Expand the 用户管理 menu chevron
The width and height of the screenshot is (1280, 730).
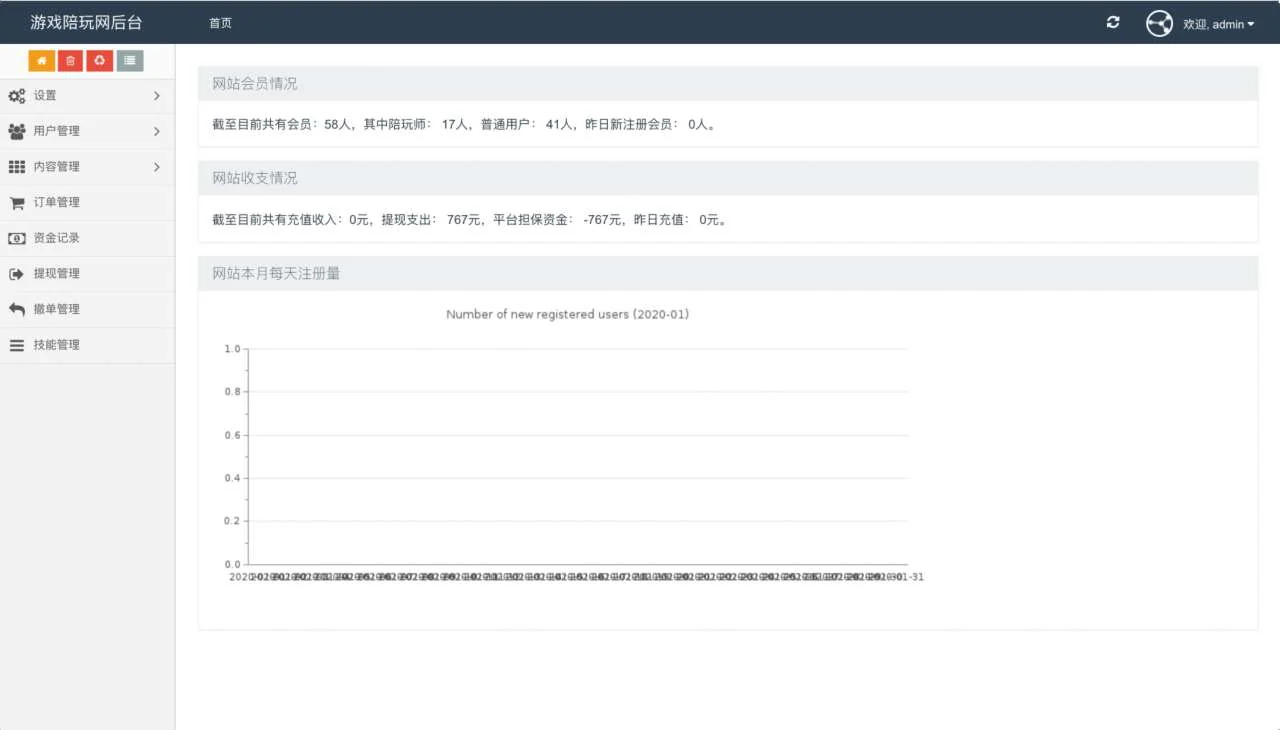pos(157,131)
